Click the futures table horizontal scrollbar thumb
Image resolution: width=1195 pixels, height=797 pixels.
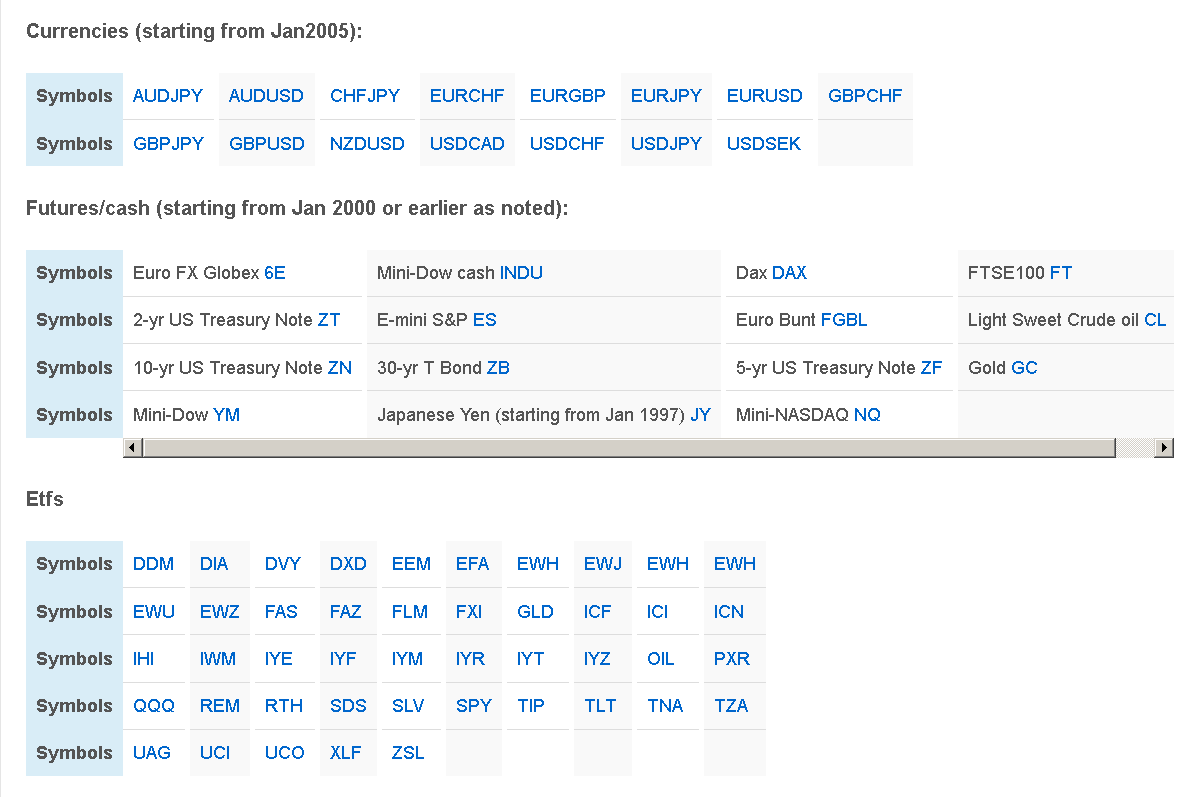point(629,447)
